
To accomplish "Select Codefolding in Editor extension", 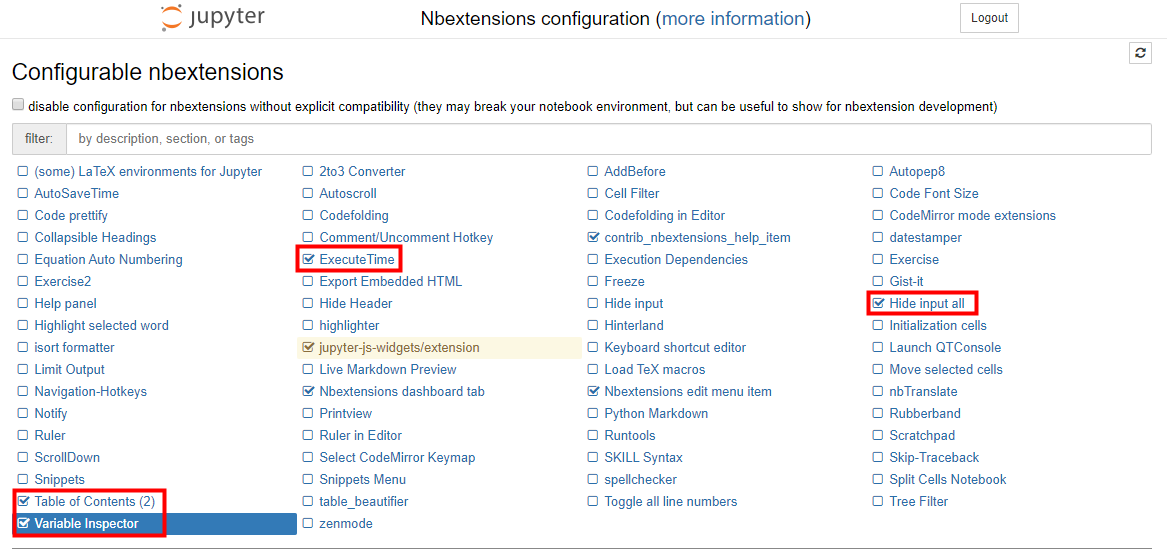I will point(665,216).
